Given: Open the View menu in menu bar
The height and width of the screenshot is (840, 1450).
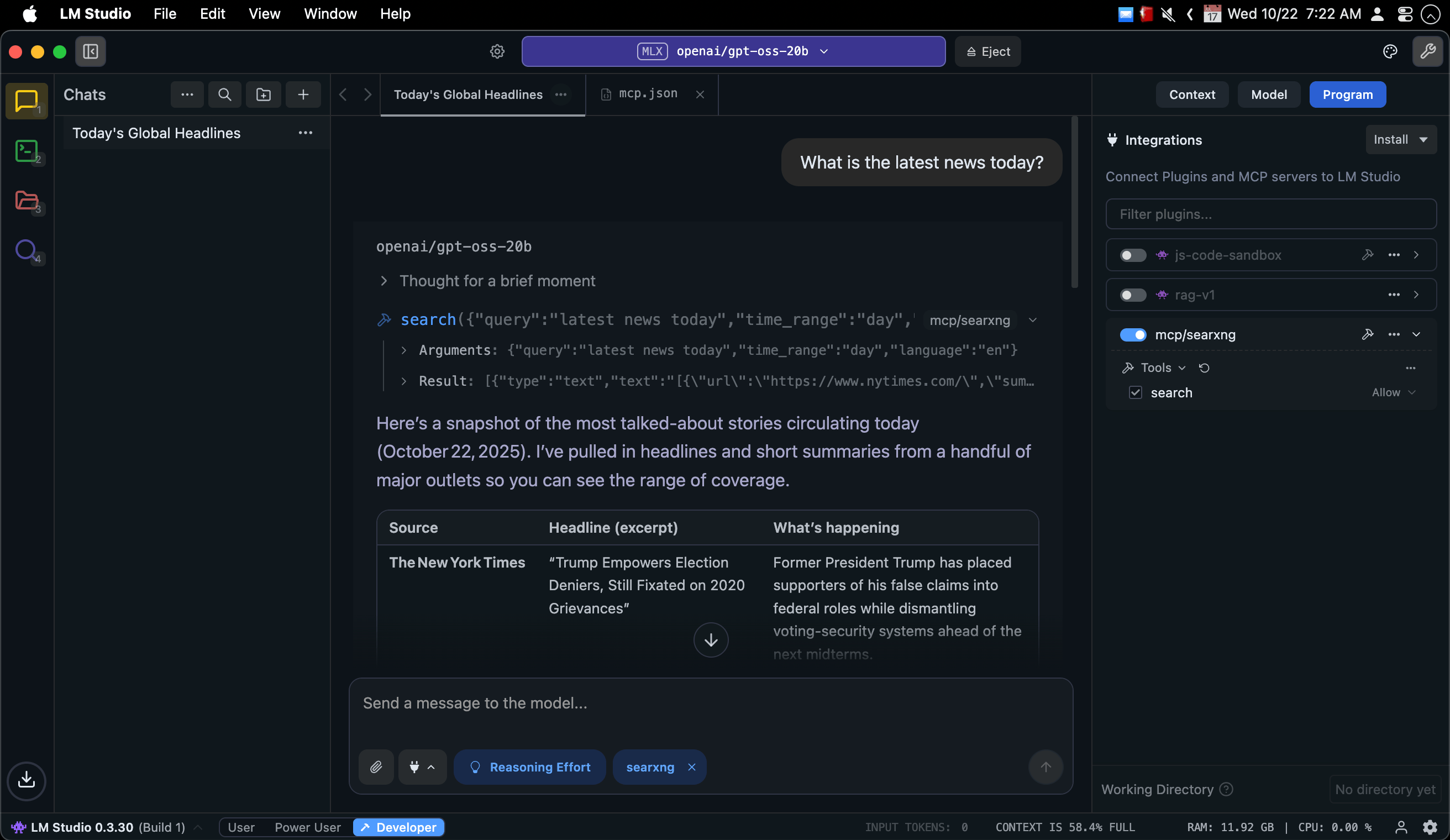Looking at the screenshot, I should point(264,14).
